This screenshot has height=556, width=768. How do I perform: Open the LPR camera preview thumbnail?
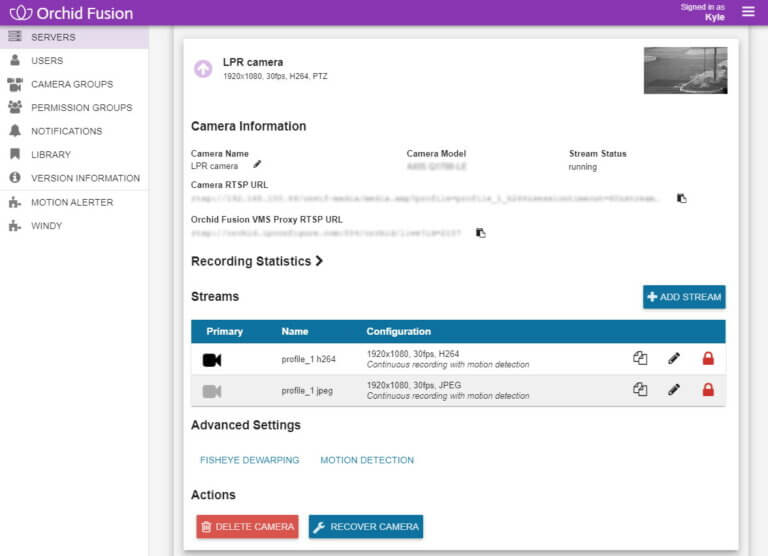685,70
